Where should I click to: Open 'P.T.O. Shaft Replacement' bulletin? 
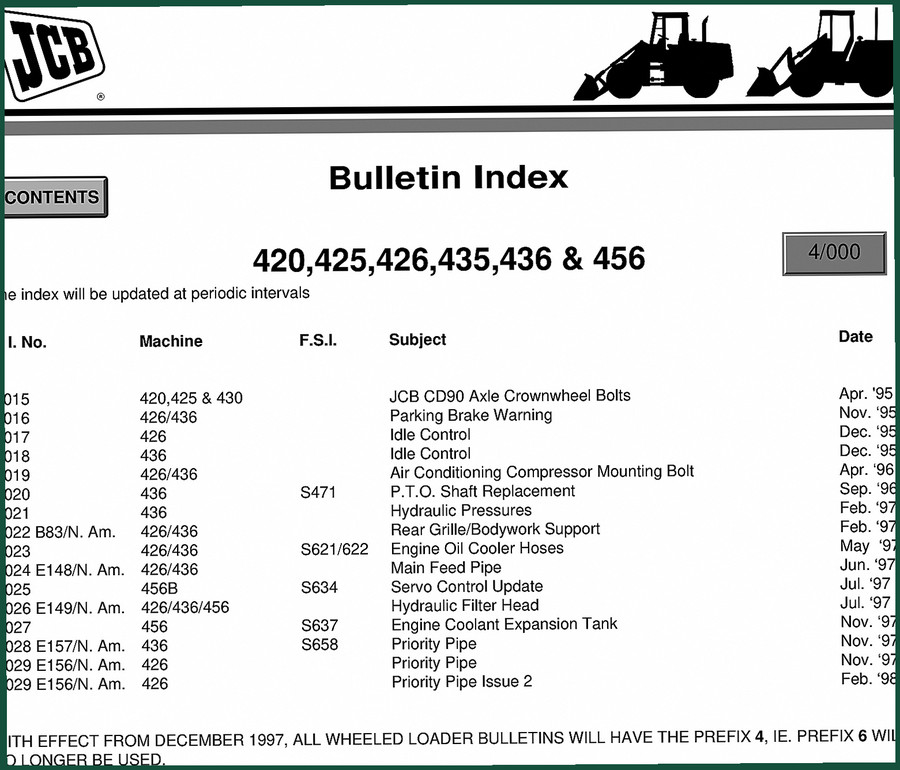[482, 491]
